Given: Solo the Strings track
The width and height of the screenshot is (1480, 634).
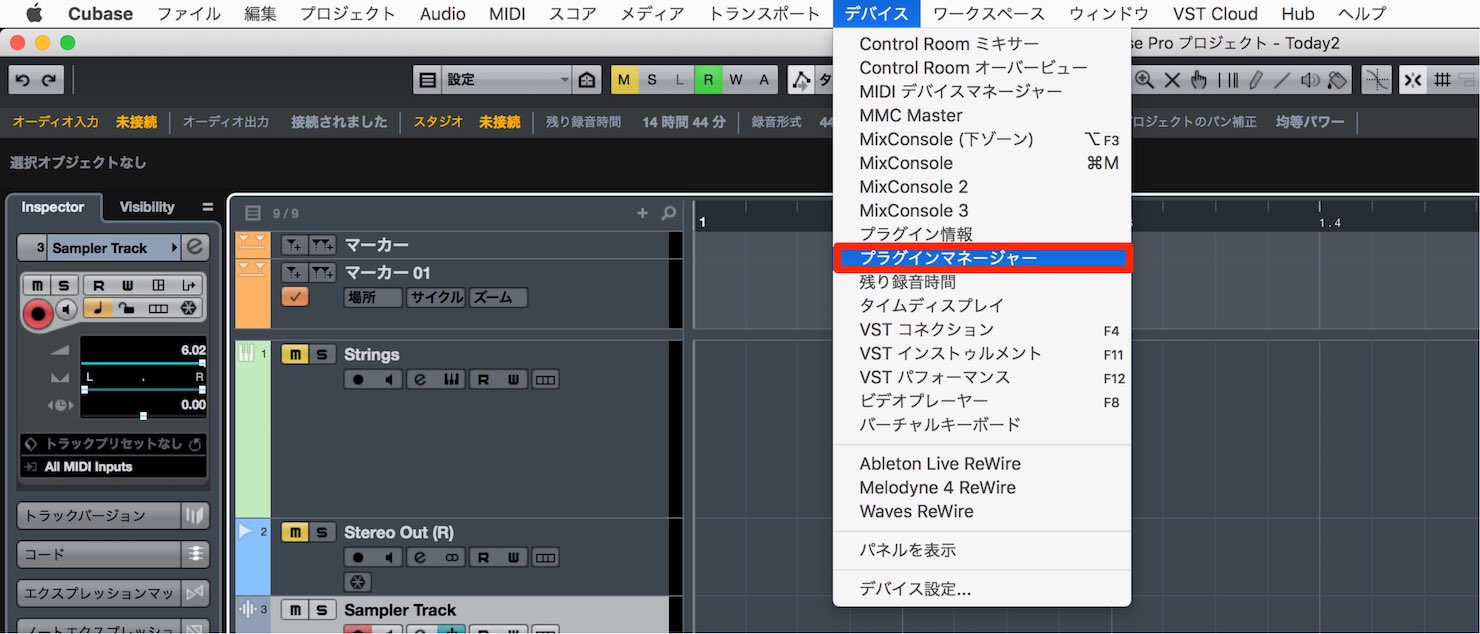Looking at the screenshot, I should (322, 355).
